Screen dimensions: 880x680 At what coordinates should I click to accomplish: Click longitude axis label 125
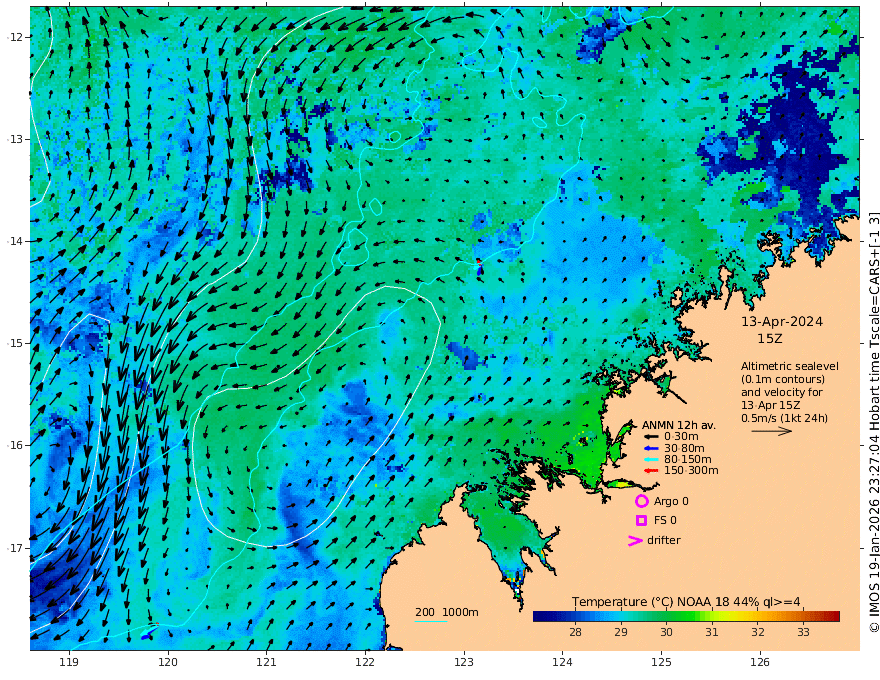pyautogui.click(x=661, y=663)
